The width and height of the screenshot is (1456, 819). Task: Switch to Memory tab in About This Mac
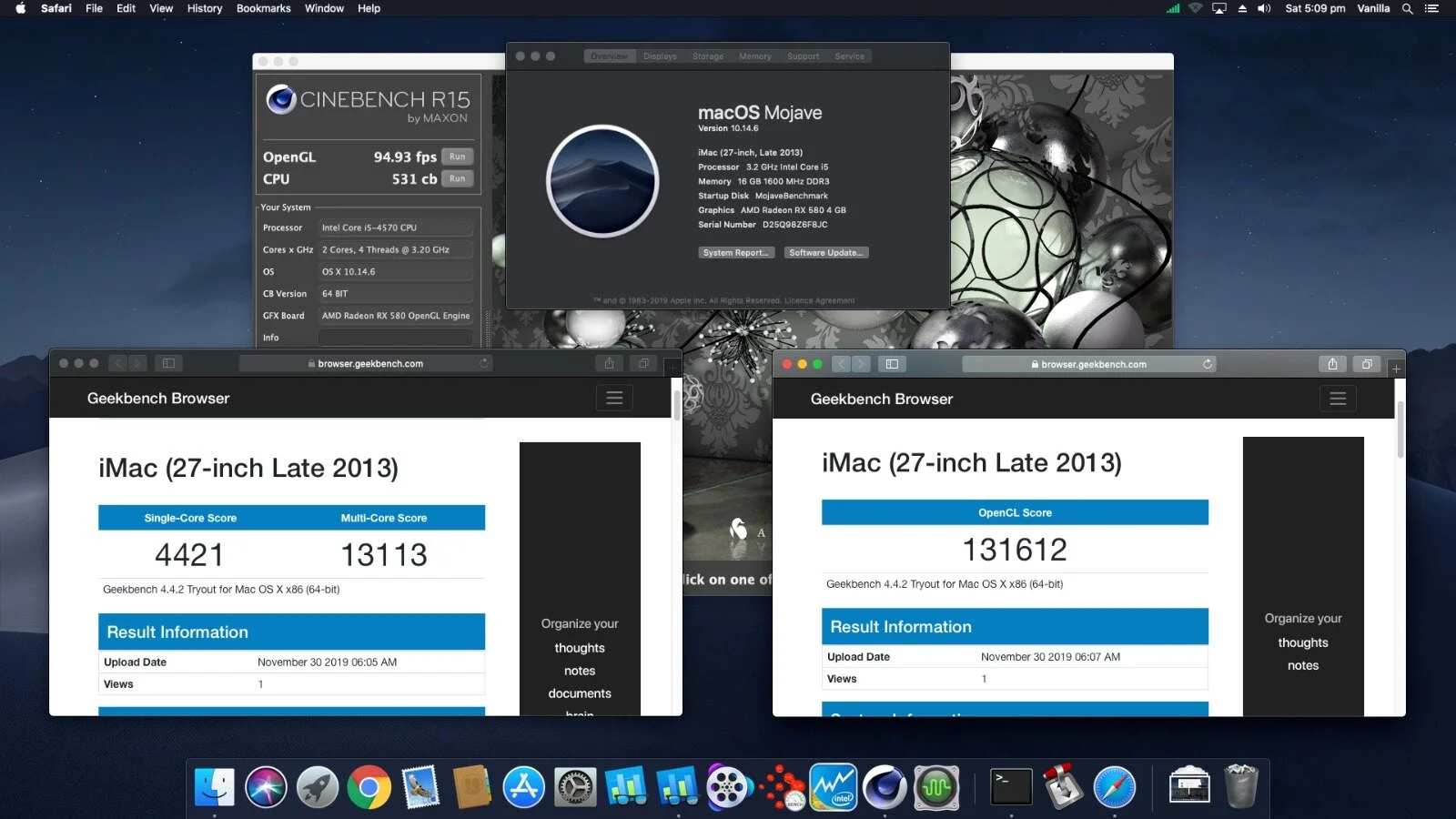755,56
